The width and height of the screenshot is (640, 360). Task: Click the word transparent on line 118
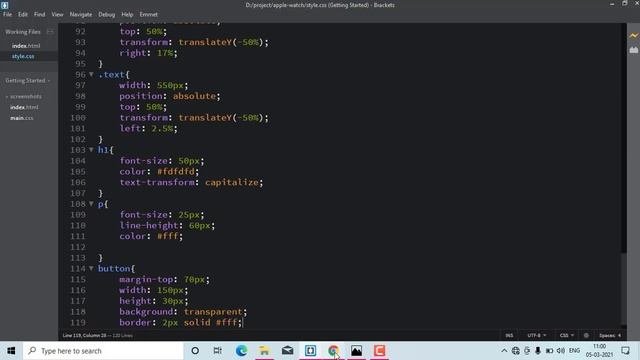pos(213,312)
